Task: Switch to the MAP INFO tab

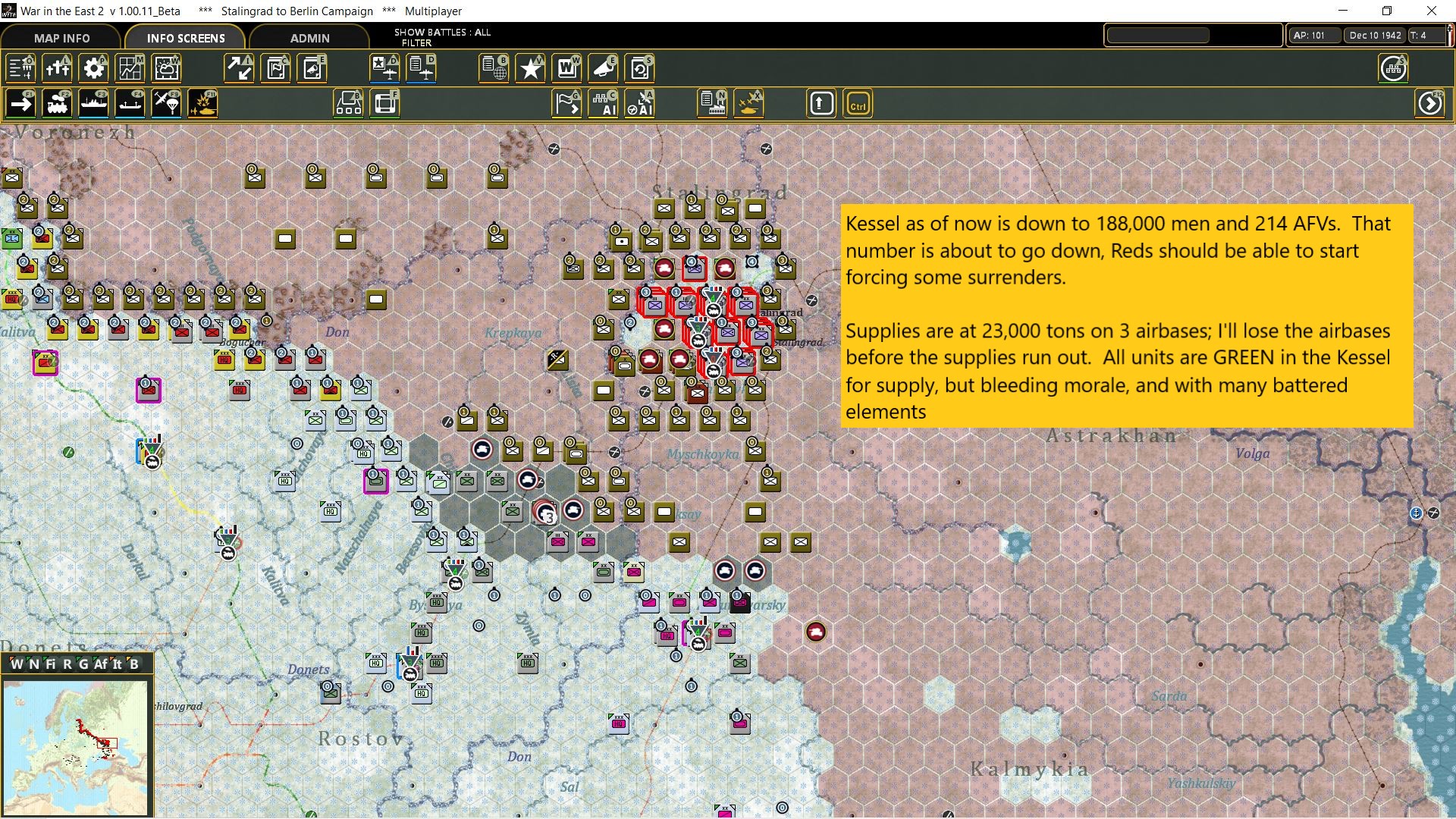Action: pos(61,38)
